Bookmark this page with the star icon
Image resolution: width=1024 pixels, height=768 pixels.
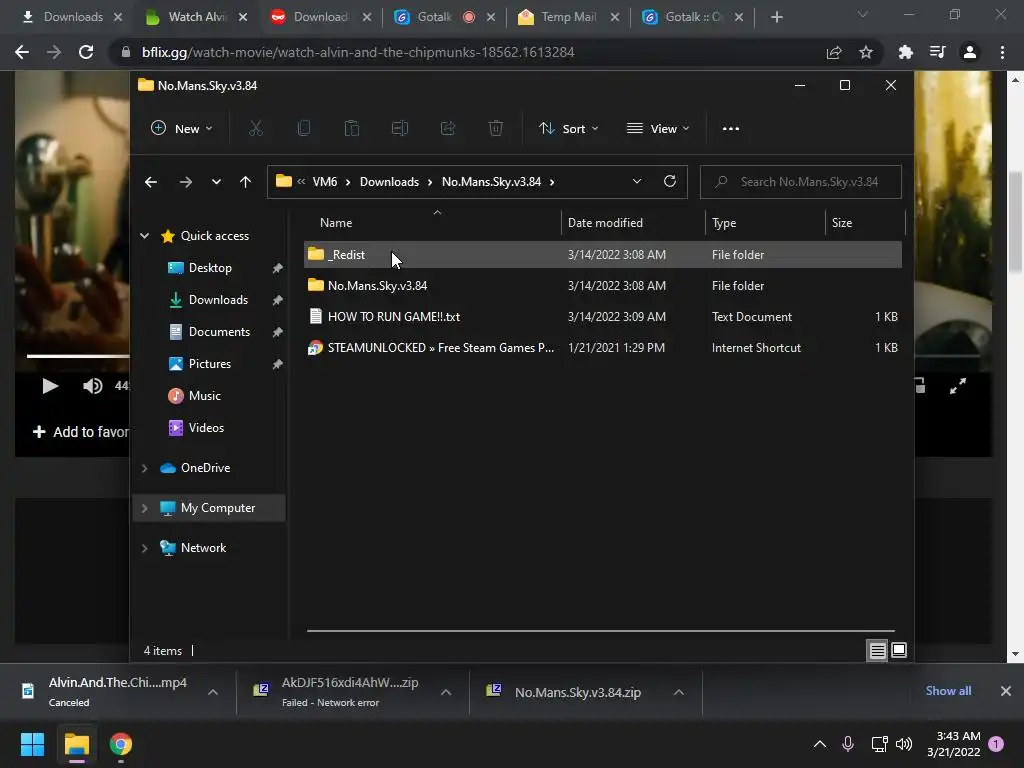(x=866, y=52)
